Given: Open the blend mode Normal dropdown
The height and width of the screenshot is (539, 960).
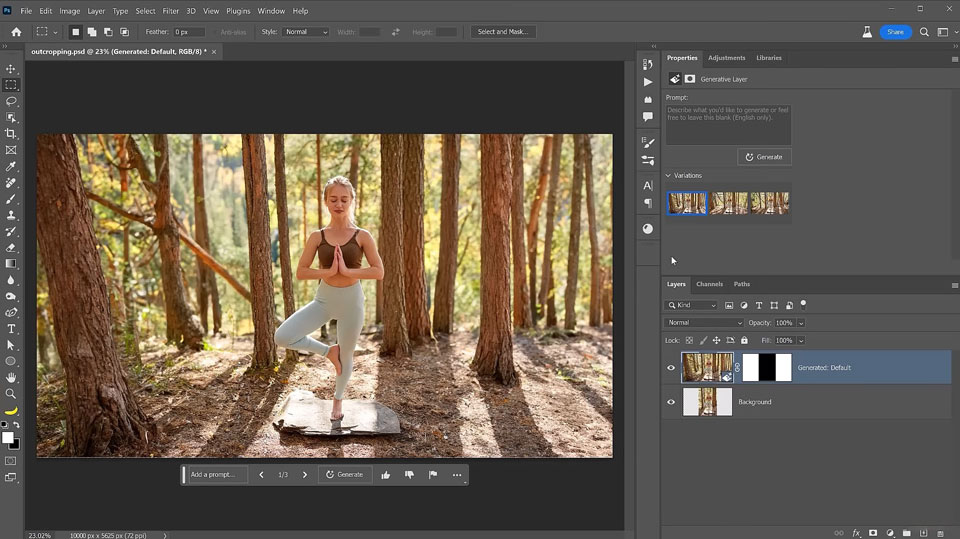Looking at the screenshot, I should (704, 323).
